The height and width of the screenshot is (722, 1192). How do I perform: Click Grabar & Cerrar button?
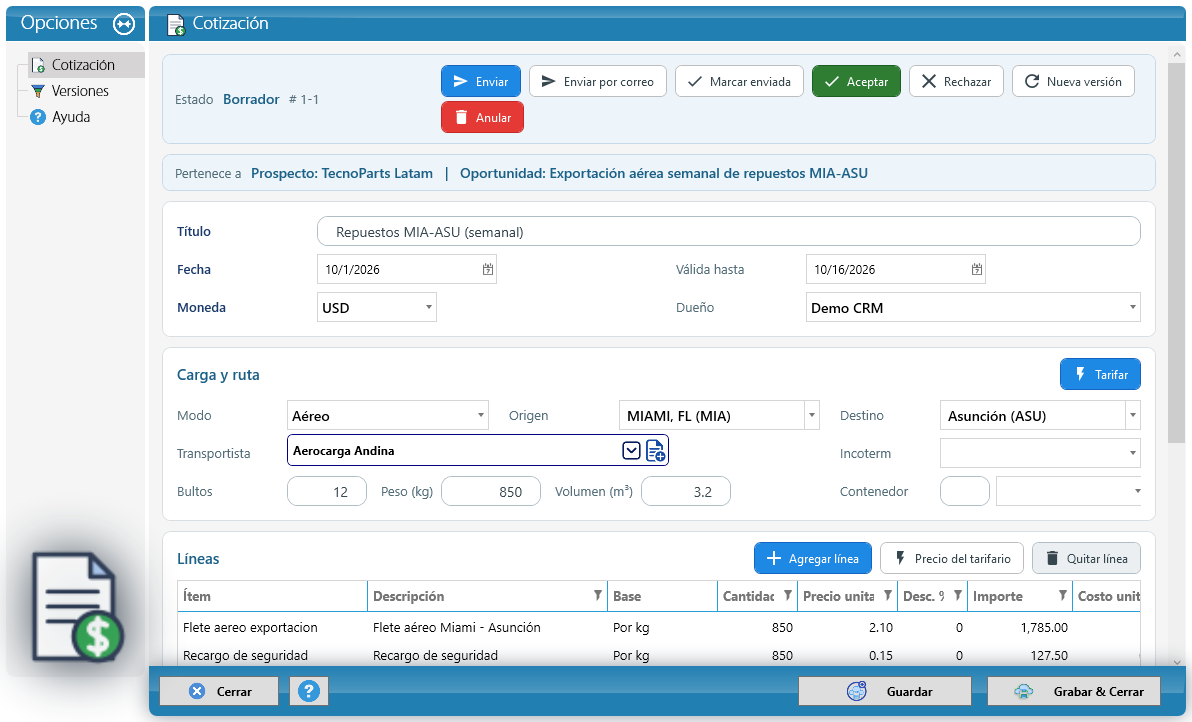point(1074,691)
